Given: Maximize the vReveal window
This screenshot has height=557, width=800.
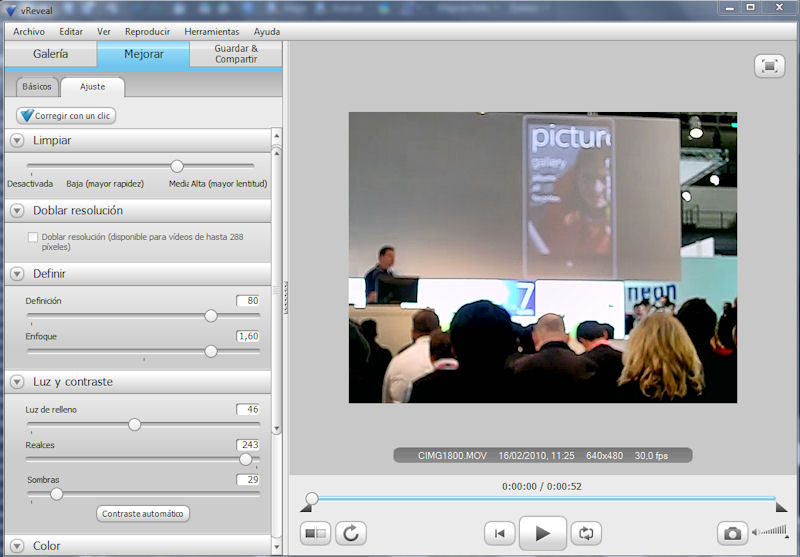Looking at the screenshot, I should 751,7.
